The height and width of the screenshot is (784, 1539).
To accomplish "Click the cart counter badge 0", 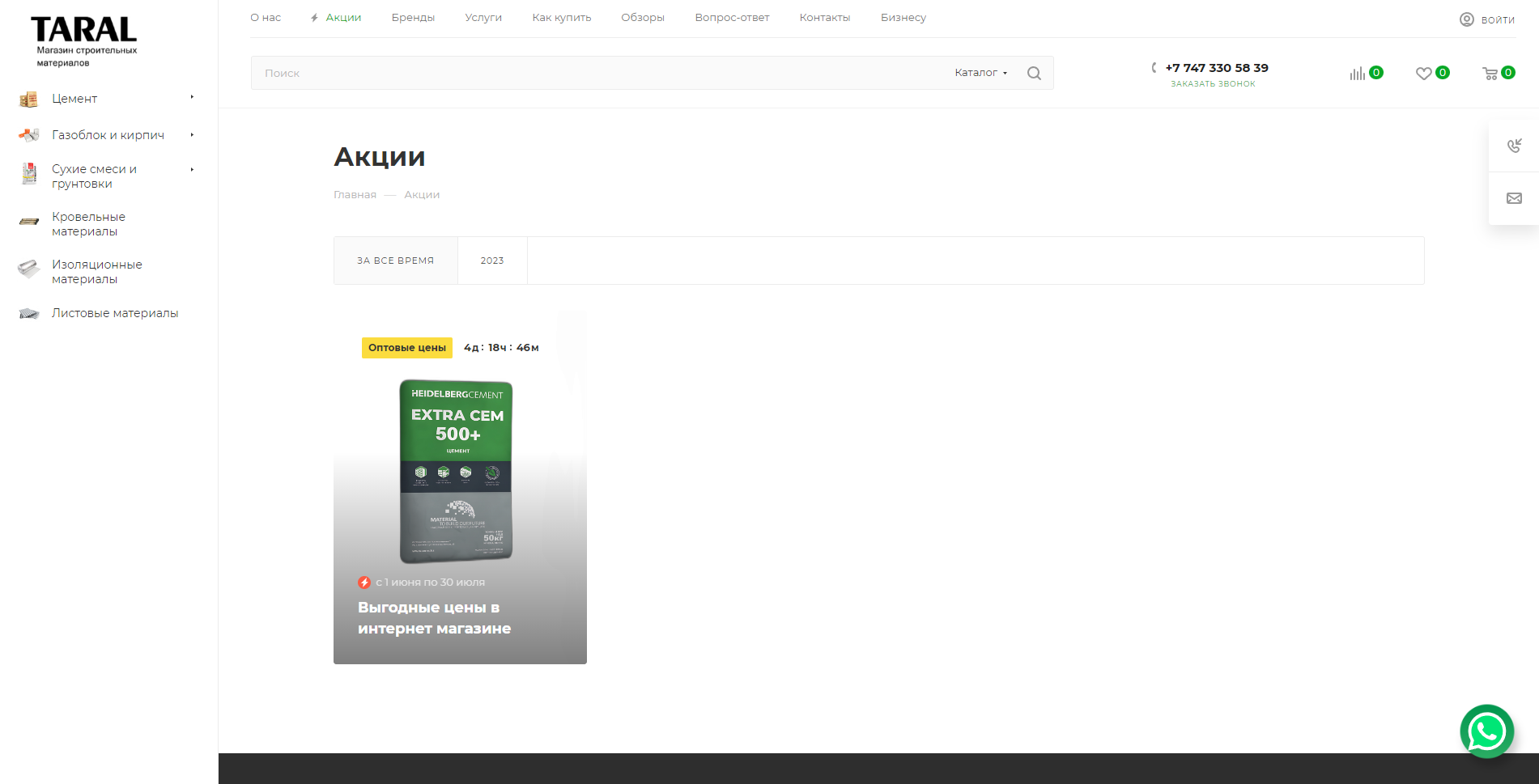I will pos(1508,73).
